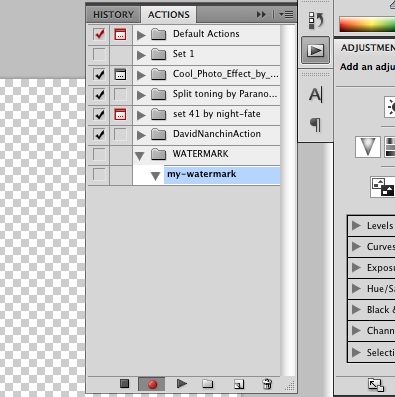The width and height of the screenshot is (395, 397).
Task: Uncheck set 41 by night-fate
Action: coord(99,114)
